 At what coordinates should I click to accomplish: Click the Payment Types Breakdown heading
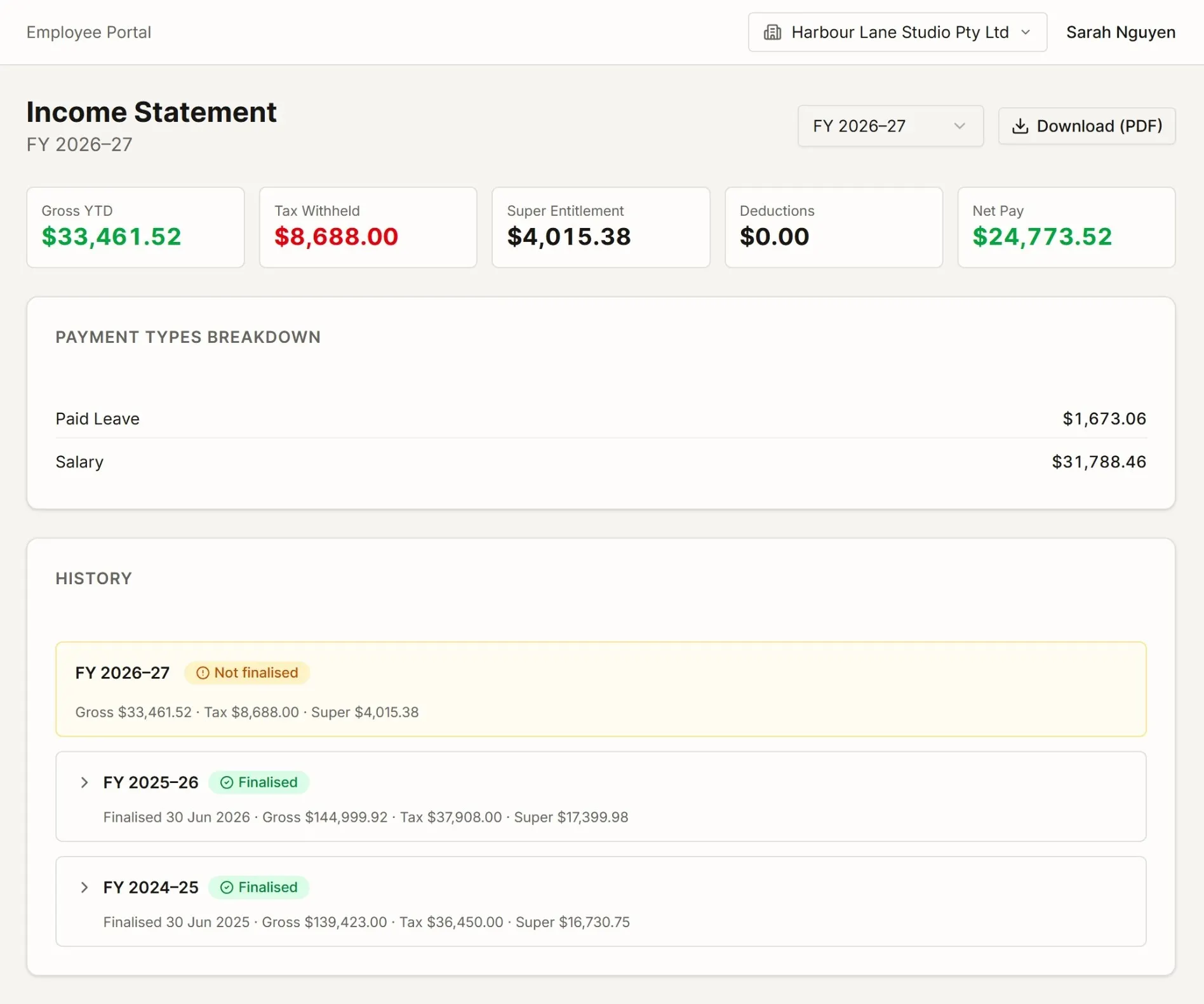click(x=188, y=337)
